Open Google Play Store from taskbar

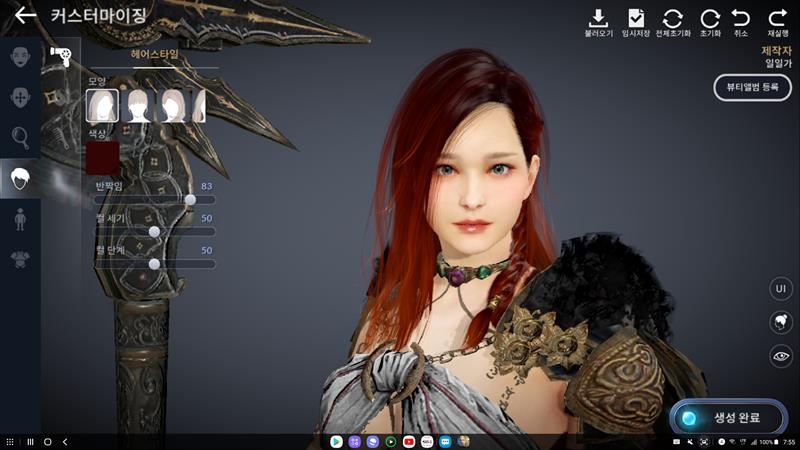click(336, 442)
